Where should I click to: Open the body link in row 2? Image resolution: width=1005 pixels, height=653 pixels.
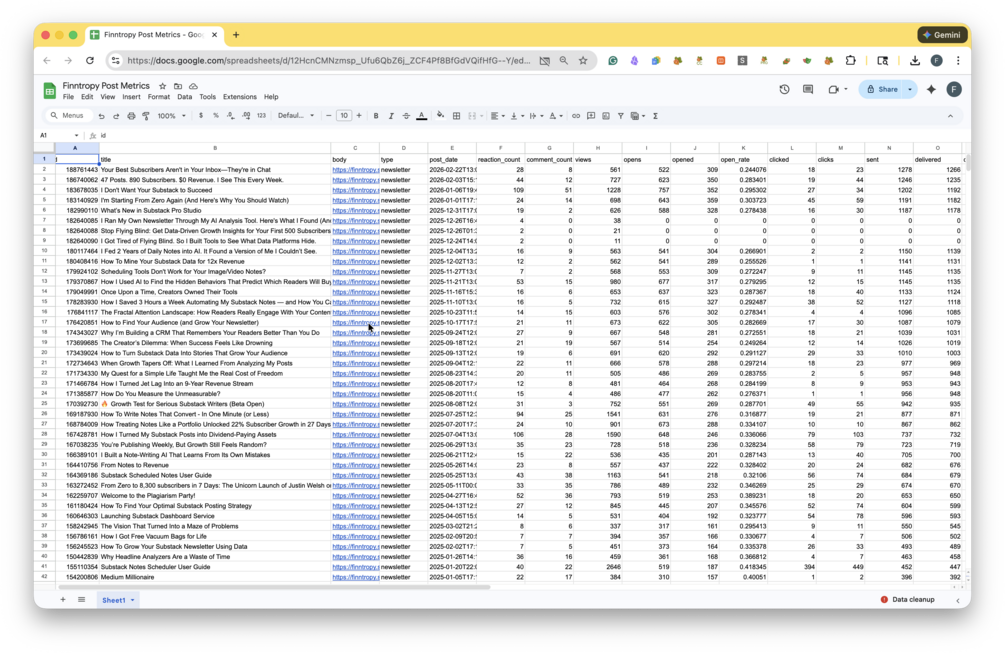coord(356,170)
